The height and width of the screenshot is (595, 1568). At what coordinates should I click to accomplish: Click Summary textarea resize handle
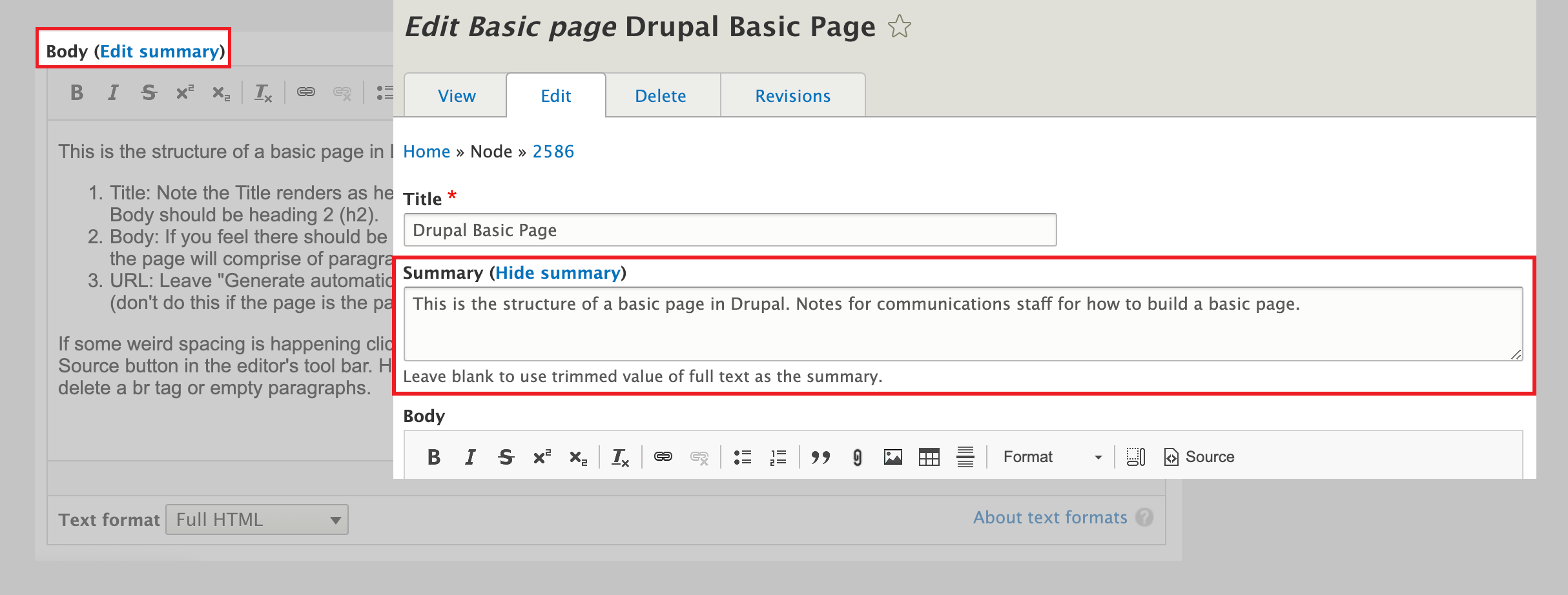click(1516, 354)
